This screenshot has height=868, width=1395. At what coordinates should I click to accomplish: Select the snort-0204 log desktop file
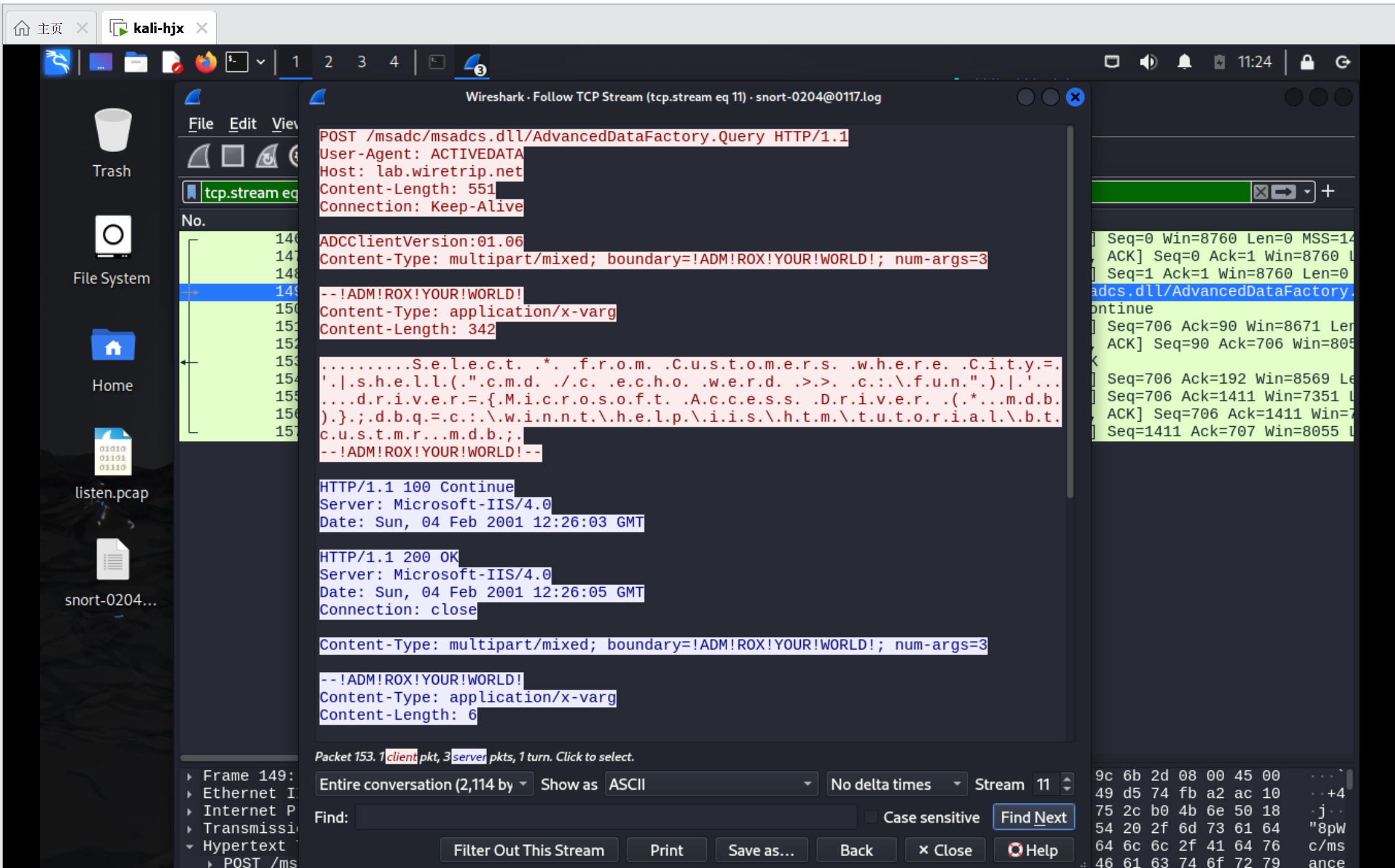pos(112,573)
